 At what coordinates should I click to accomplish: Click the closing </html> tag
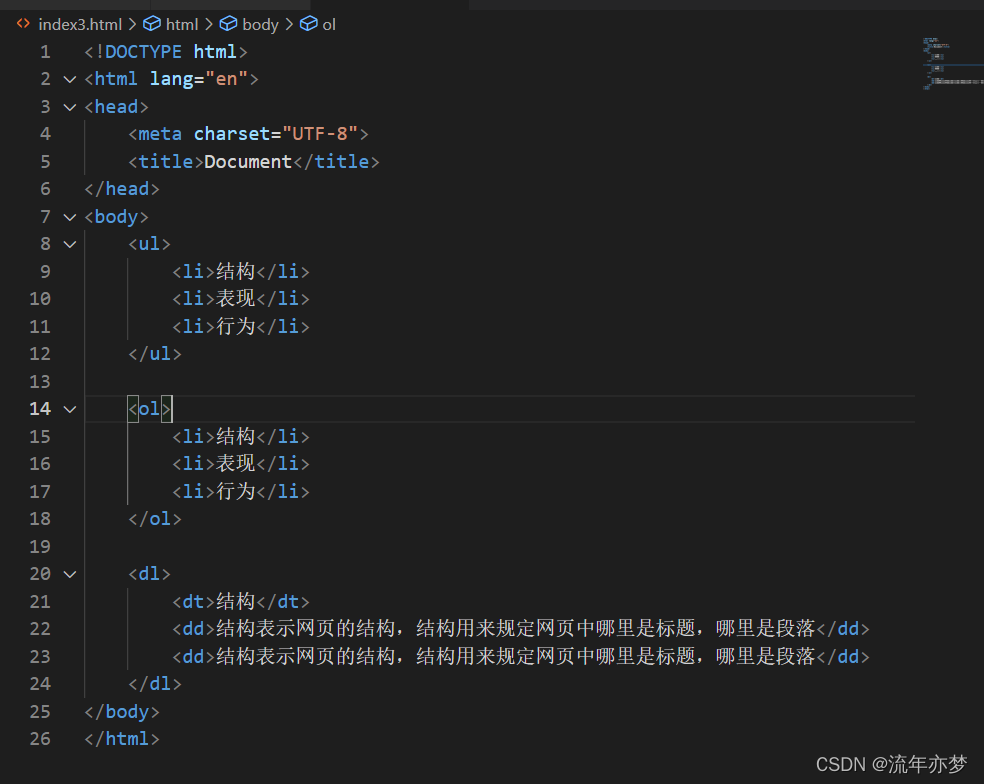click(122, 739)
